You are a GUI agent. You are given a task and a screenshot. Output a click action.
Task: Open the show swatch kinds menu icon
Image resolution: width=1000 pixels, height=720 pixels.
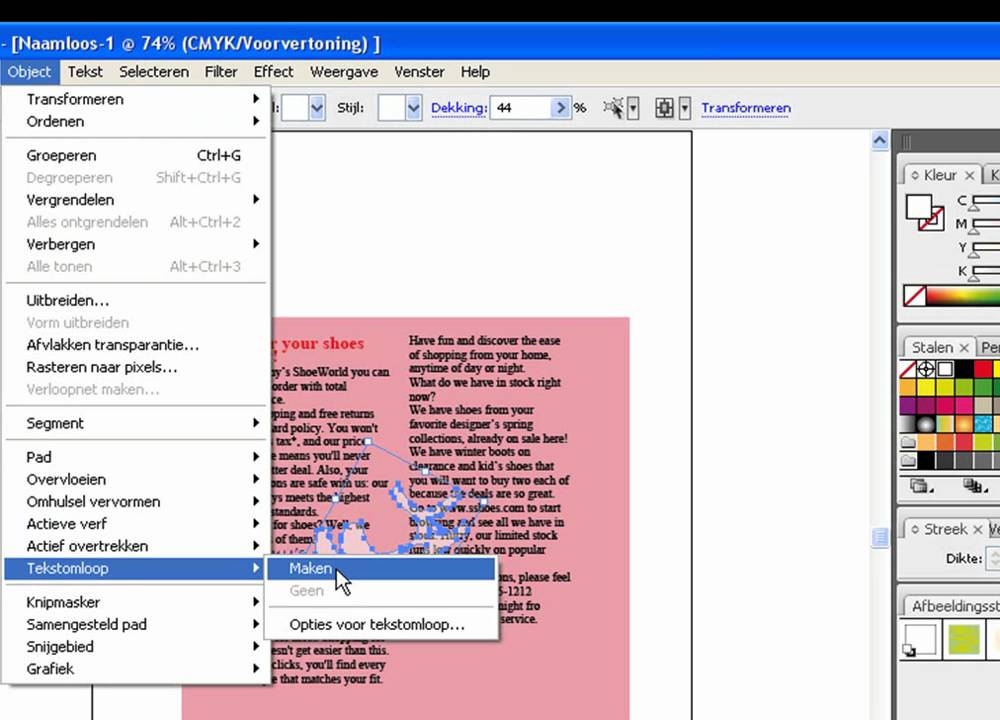tap(974, 486)
